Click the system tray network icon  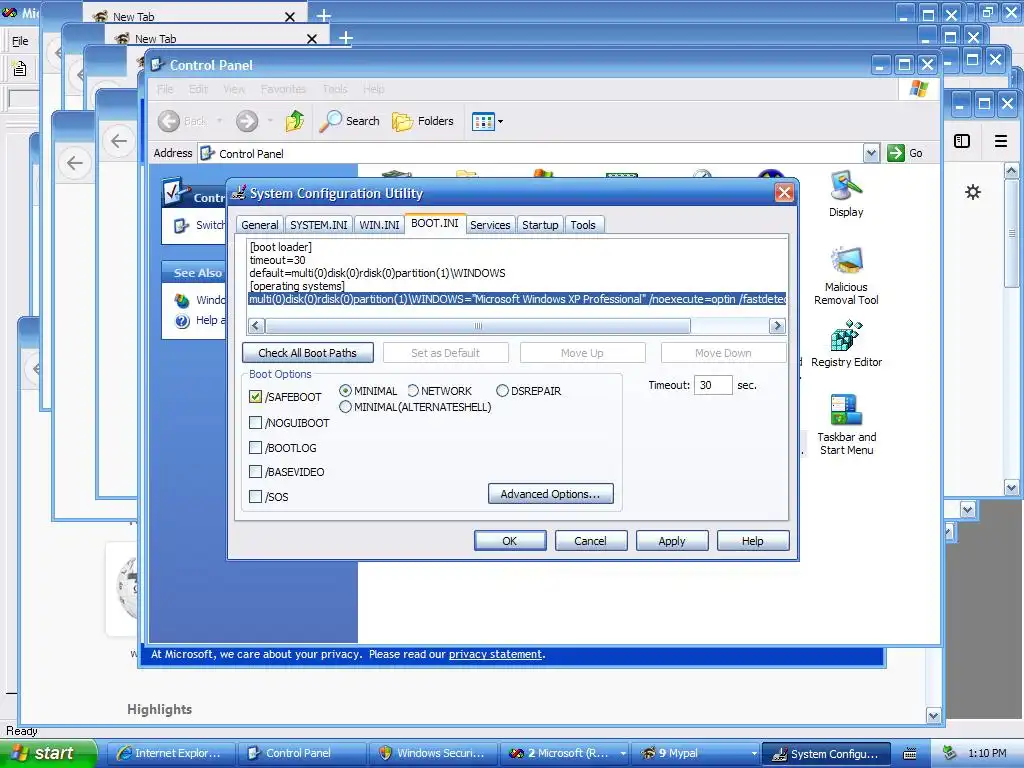click(950, 753)
